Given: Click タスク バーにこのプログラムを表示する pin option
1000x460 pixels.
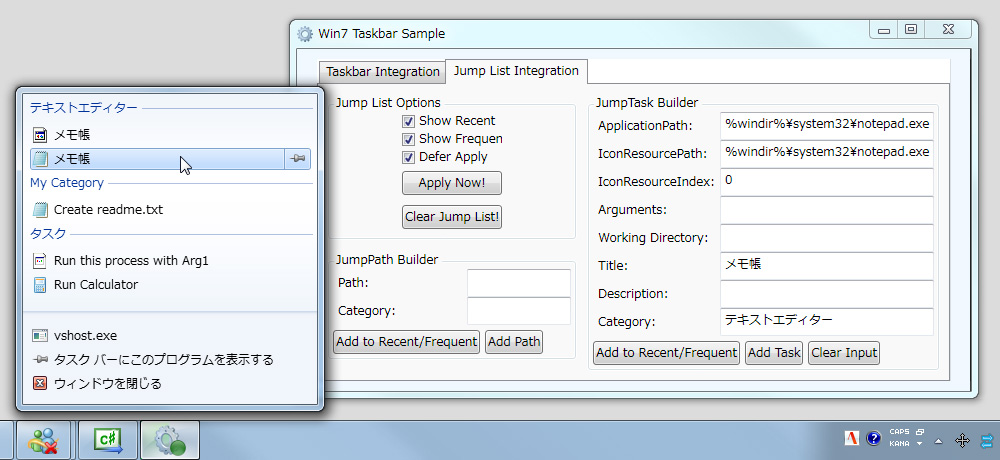Looking at the screenshot, I should click(x=170, y=360).
